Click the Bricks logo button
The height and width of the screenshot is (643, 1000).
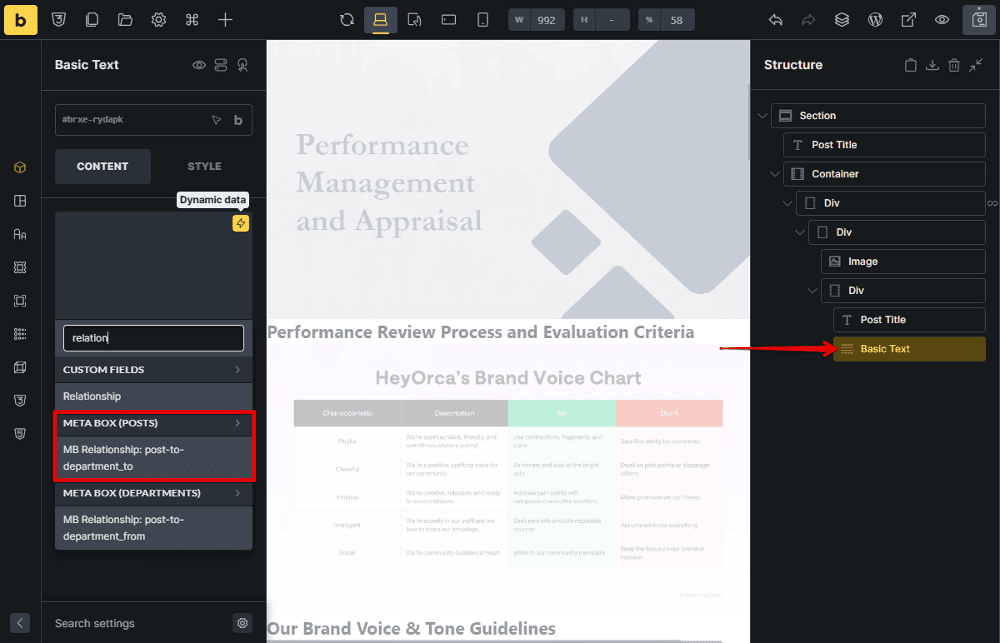click(20, 20)
